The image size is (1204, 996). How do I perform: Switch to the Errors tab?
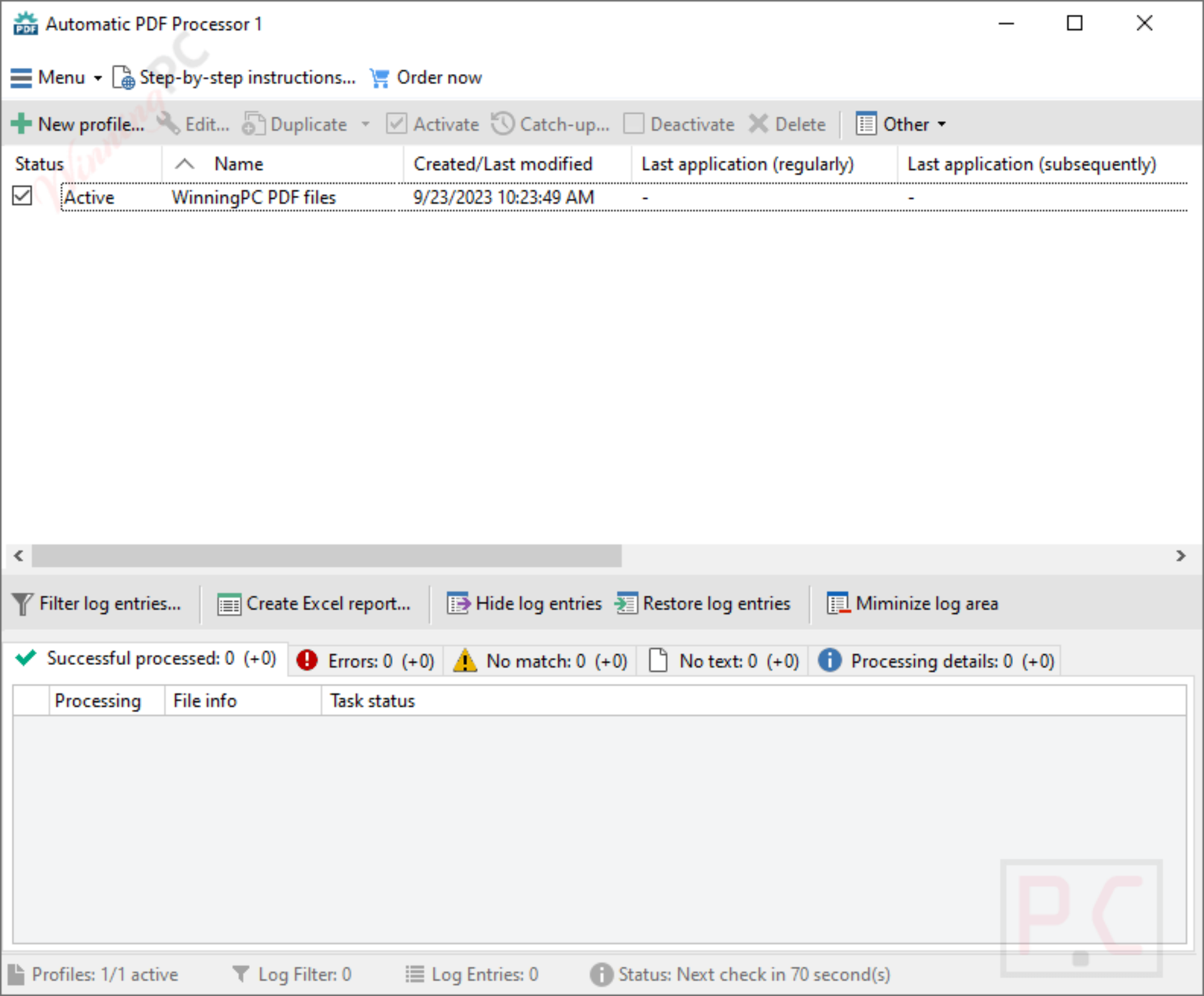[364, 660]
